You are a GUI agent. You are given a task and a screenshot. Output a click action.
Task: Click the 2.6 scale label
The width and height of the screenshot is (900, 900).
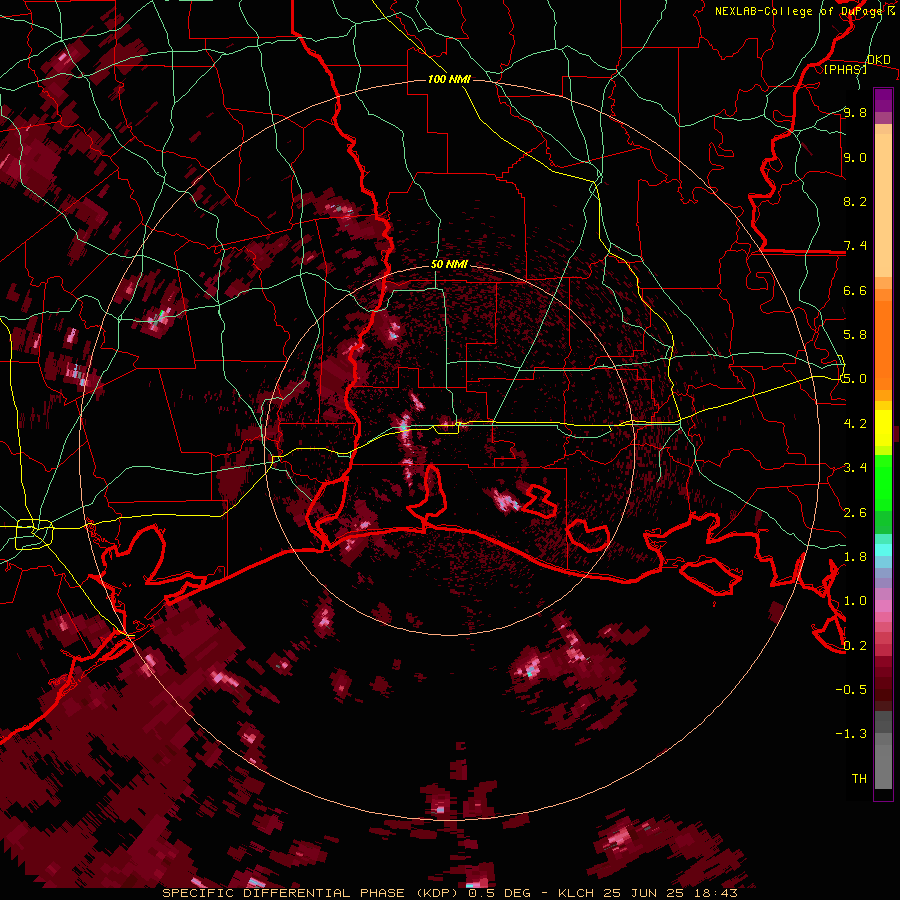pos(855,513)
